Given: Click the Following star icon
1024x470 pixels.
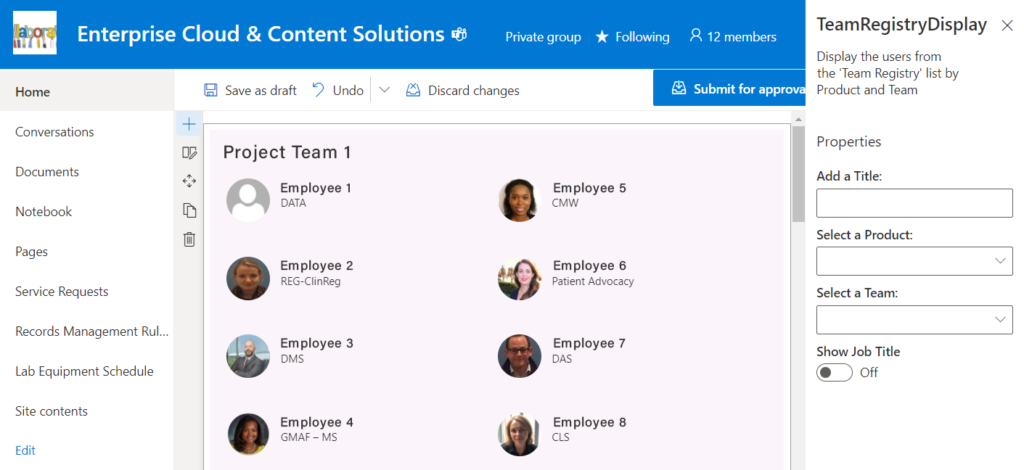Looking at the screenshot, I should coord(602,37).
